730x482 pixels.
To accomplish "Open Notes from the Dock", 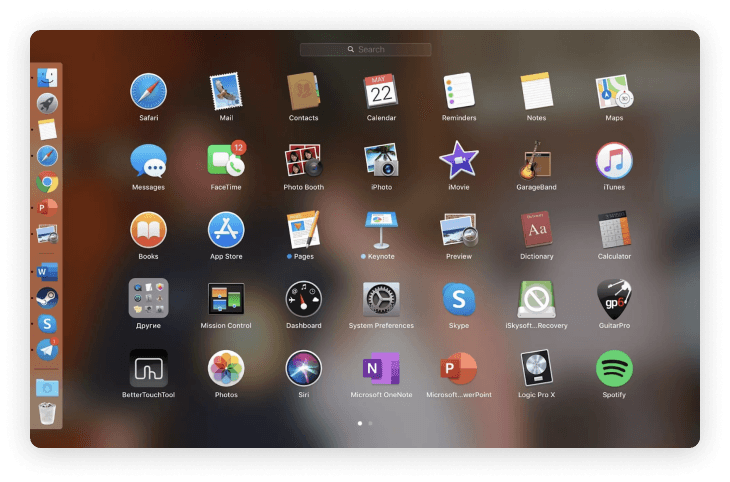I will (x=47, y=129).
